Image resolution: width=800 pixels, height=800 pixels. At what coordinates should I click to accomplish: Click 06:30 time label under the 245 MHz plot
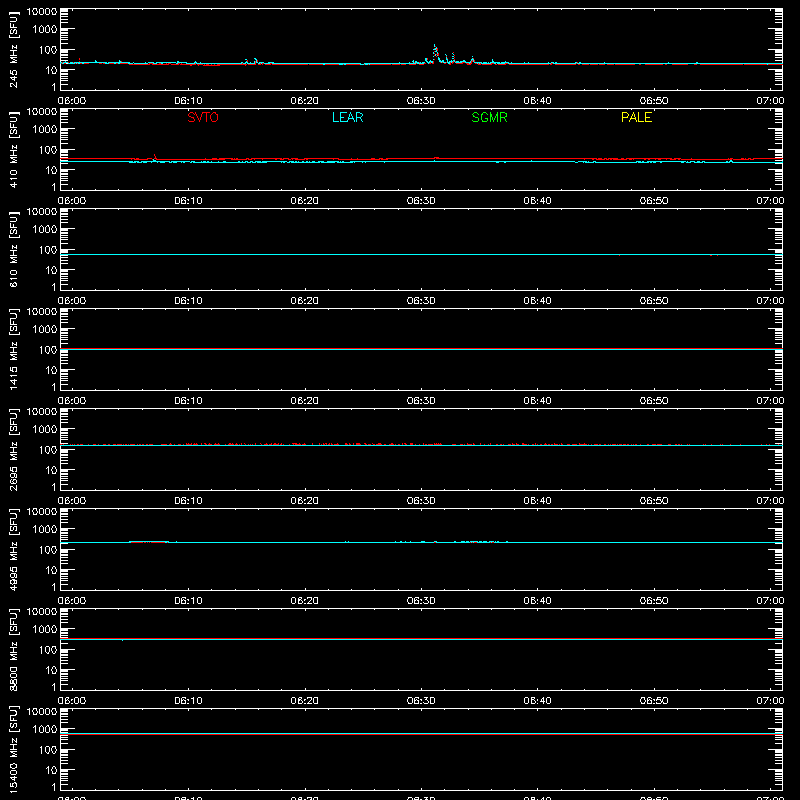(x=421, y=101)
